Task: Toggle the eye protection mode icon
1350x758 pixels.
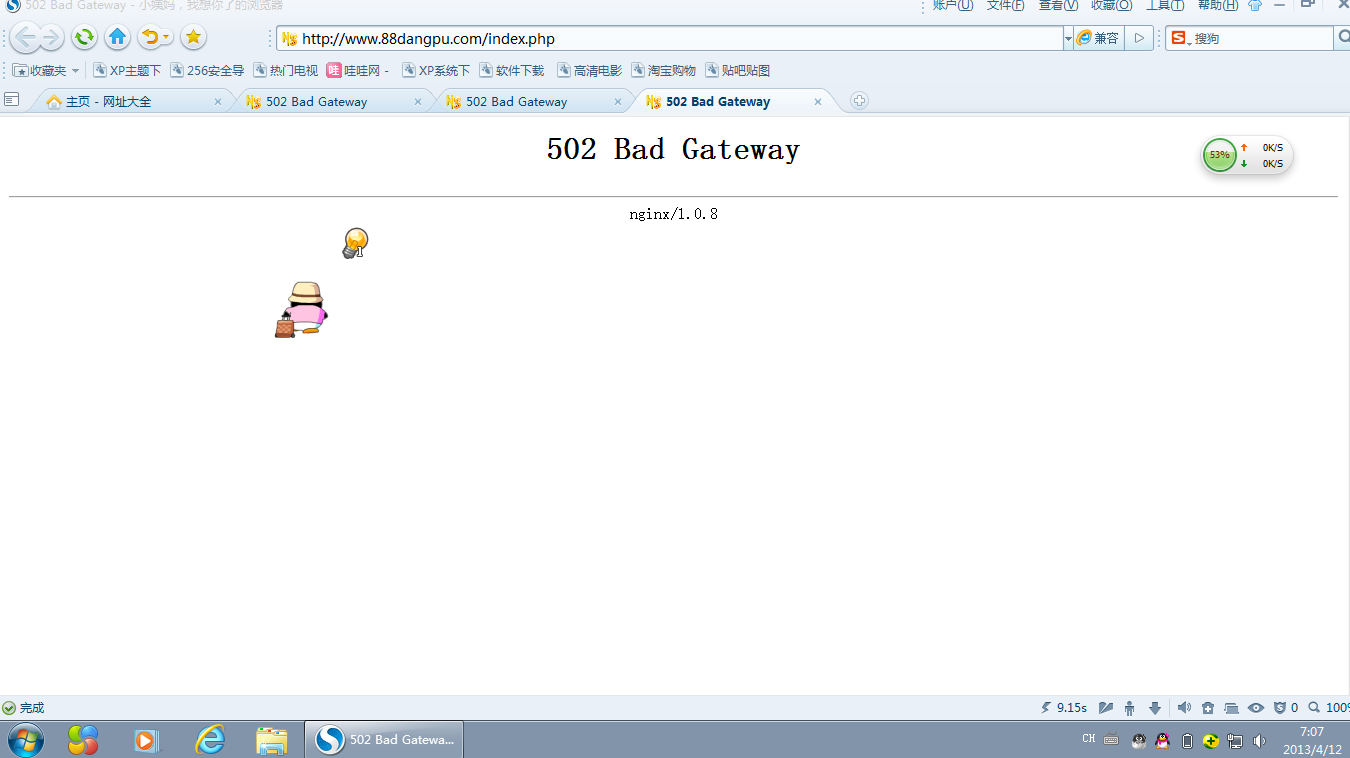Action: [x=1256, y=708]
